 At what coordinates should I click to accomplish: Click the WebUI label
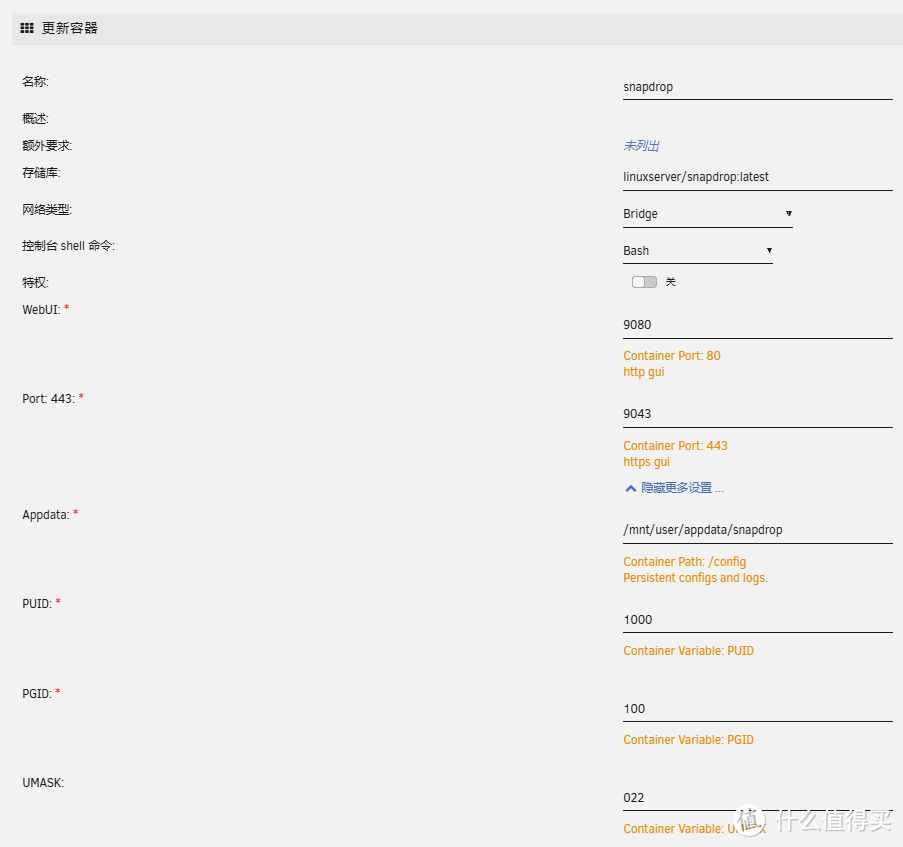click(x=41, y=310)
